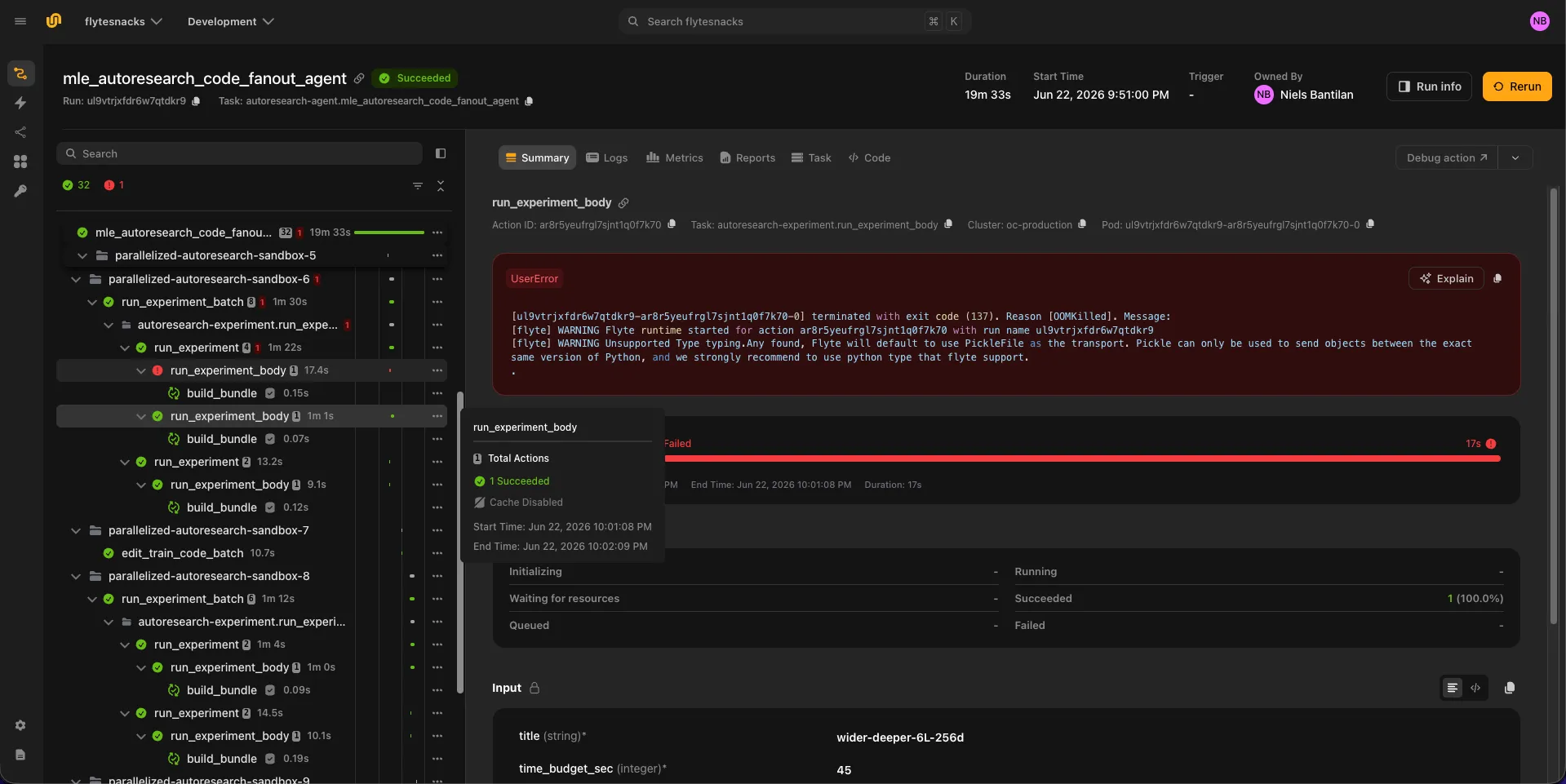Copy the UserError message
1566x784 pixels.
tap(1497, 279)
